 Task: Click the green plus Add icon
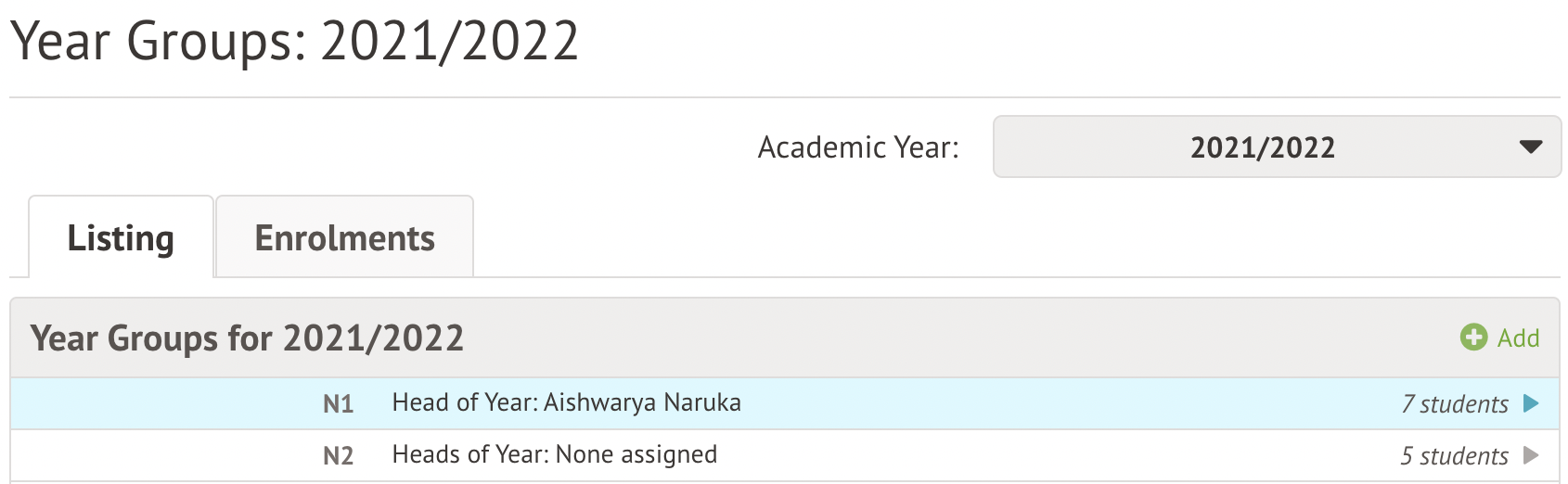1473,338
